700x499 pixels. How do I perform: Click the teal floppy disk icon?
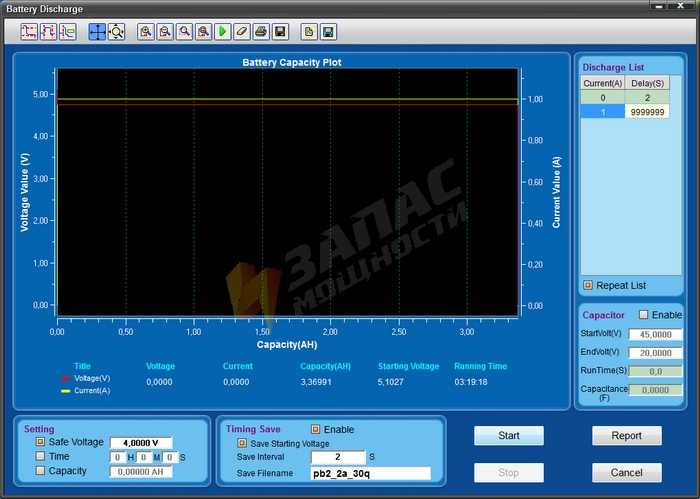tap(328, 32)
